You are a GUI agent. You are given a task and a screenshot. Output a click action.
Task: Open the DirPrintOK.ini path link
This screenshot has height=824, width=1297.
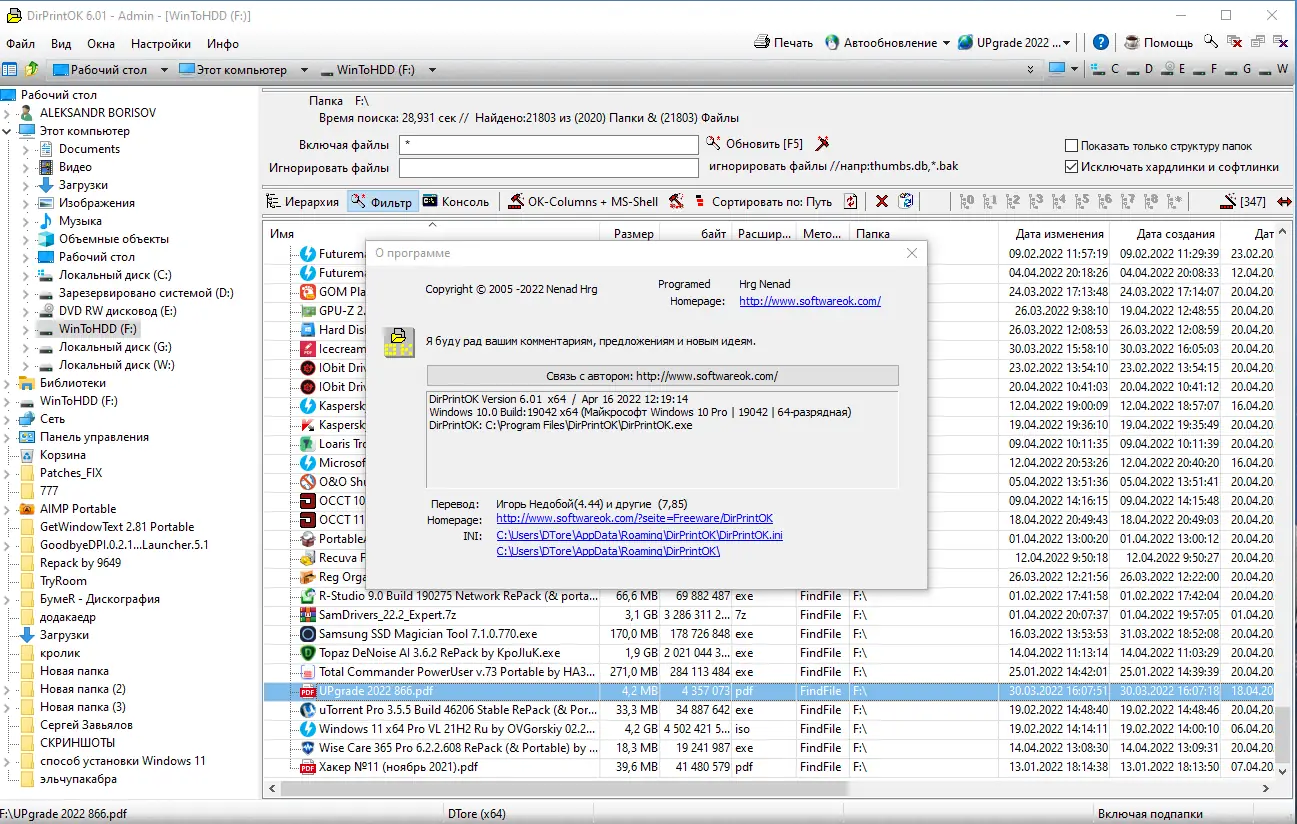(639, 535)
